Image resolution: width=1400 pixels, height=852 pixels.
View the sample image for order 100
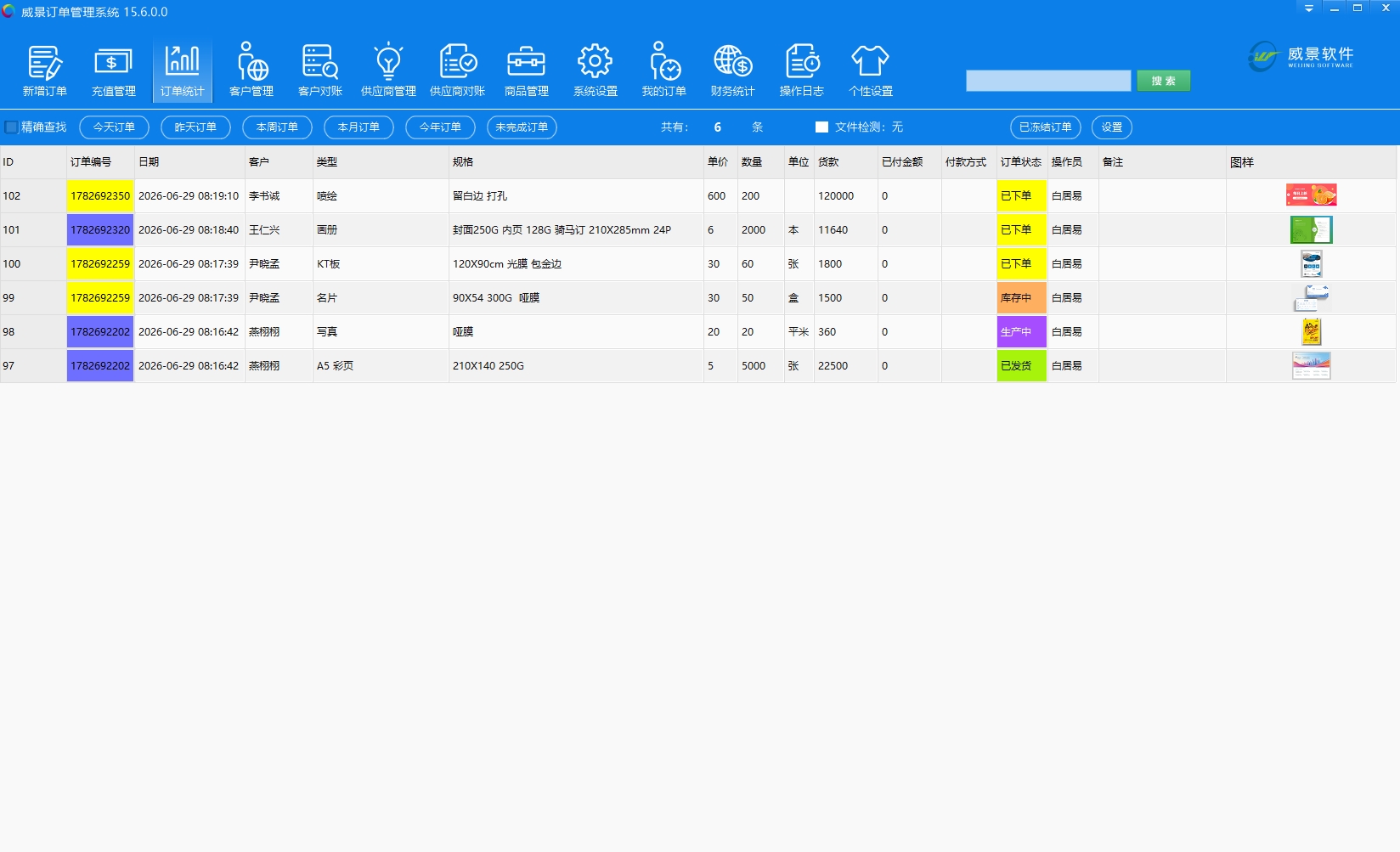click(x=1312, y=263)
